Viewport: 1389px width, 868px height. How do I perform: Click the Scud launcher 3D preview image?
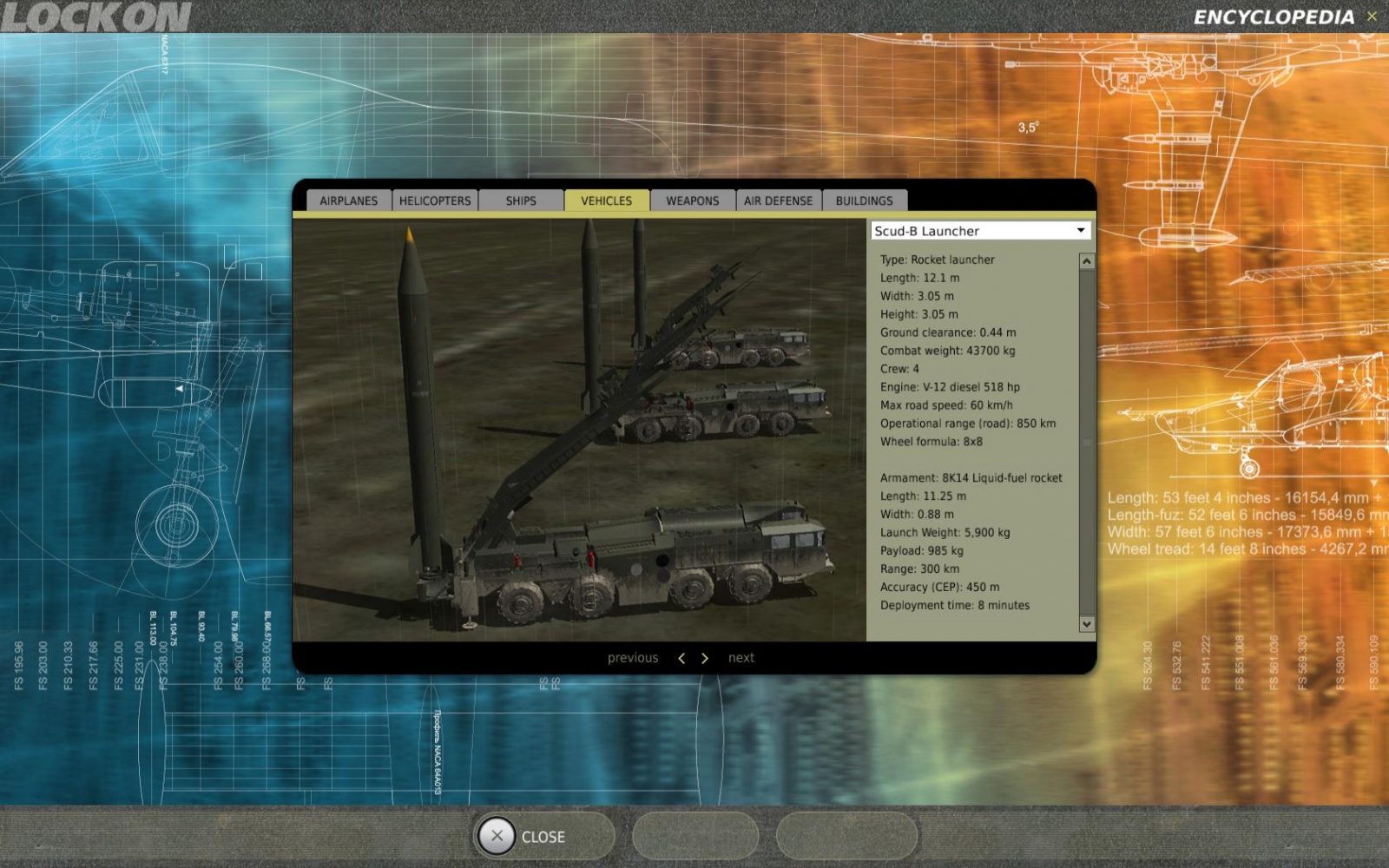579,430
